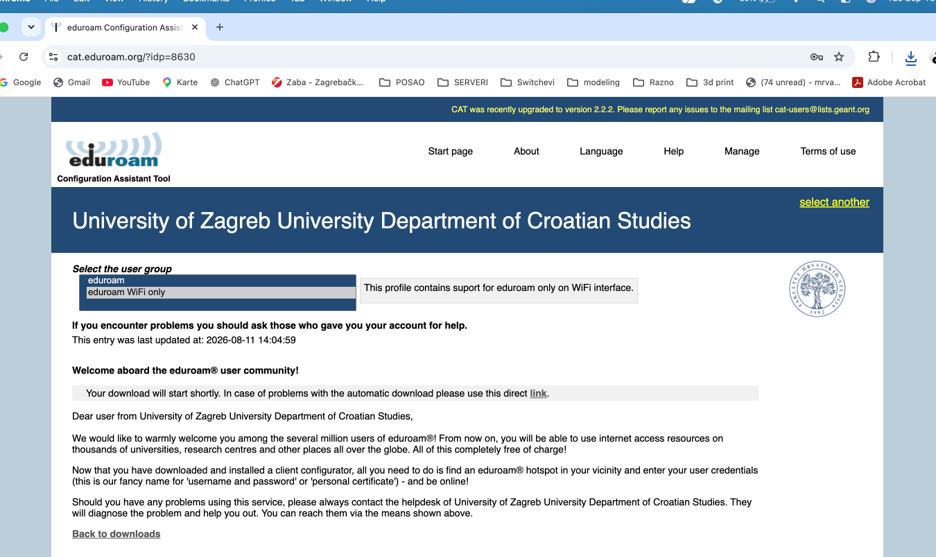The height and width of the screenshot is (557, 936).
Task: Open the Downloads icon in toolbar
Action: [x=910, y=57]
